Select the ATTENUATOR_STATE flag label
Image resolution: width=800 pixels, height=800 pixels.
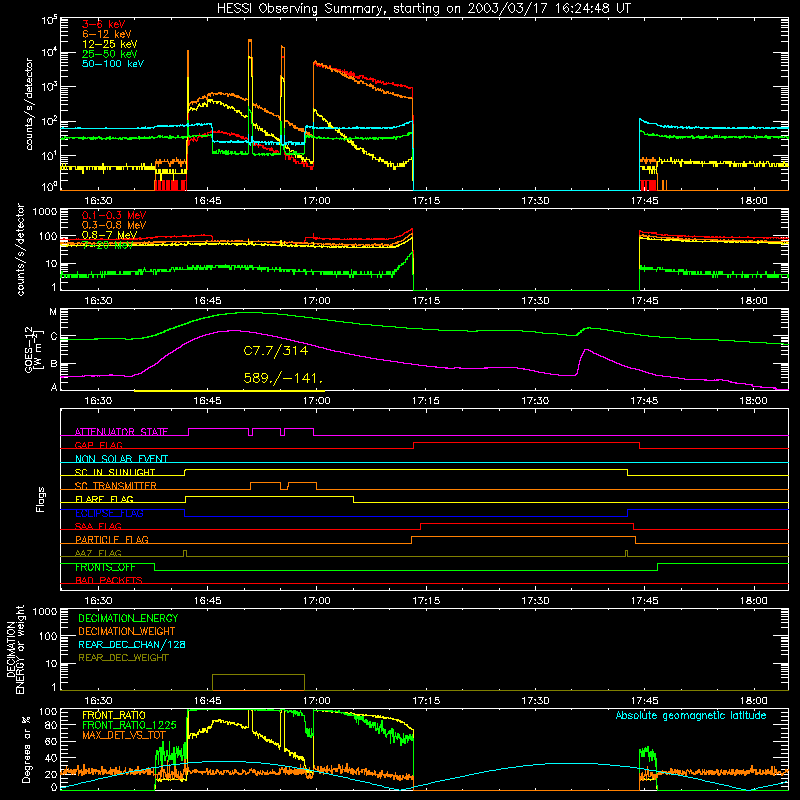click(121, 432)
